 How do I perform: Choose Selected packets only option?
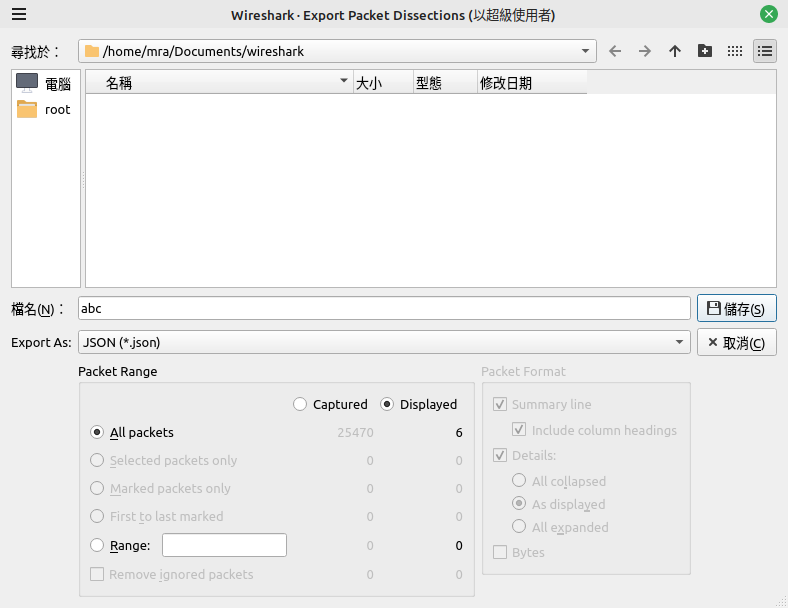click(x=97, y=460)
